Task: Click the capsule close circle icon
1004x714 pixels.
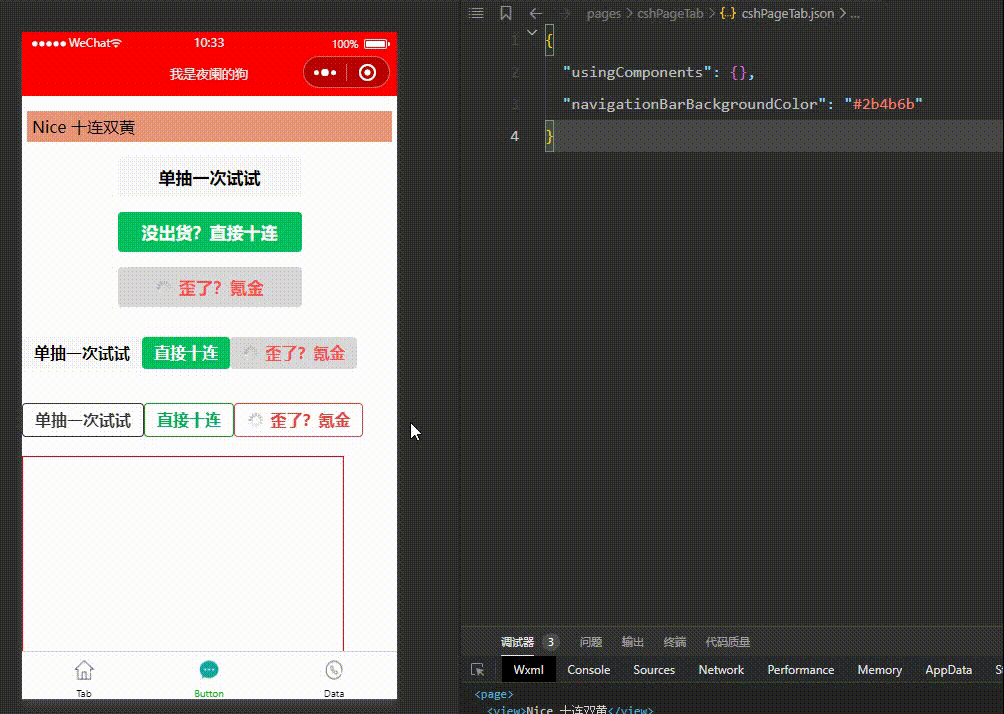Action: [367, 73]
